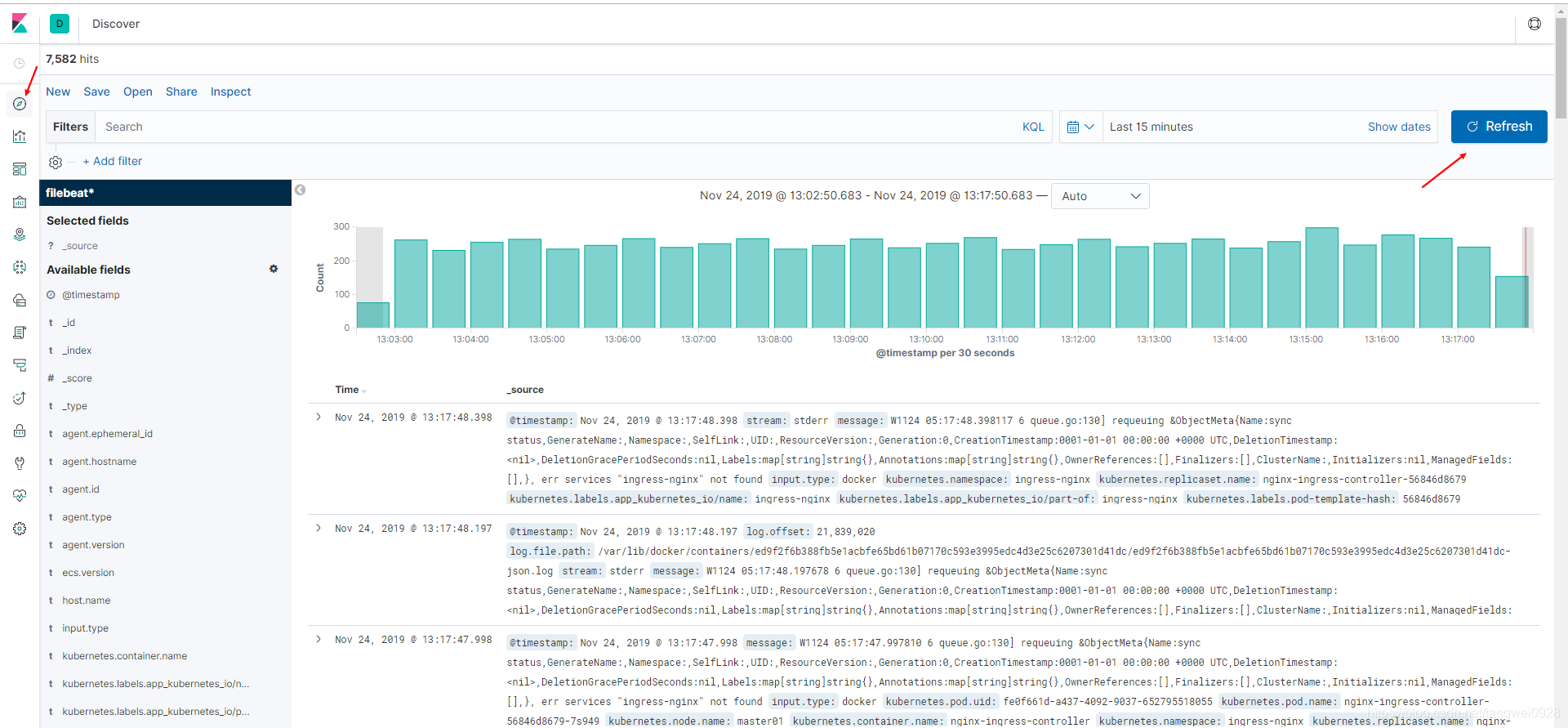Screen dimensions: 1568x728
Task: Click Open in the top menu
Action: tap(138, 92)
